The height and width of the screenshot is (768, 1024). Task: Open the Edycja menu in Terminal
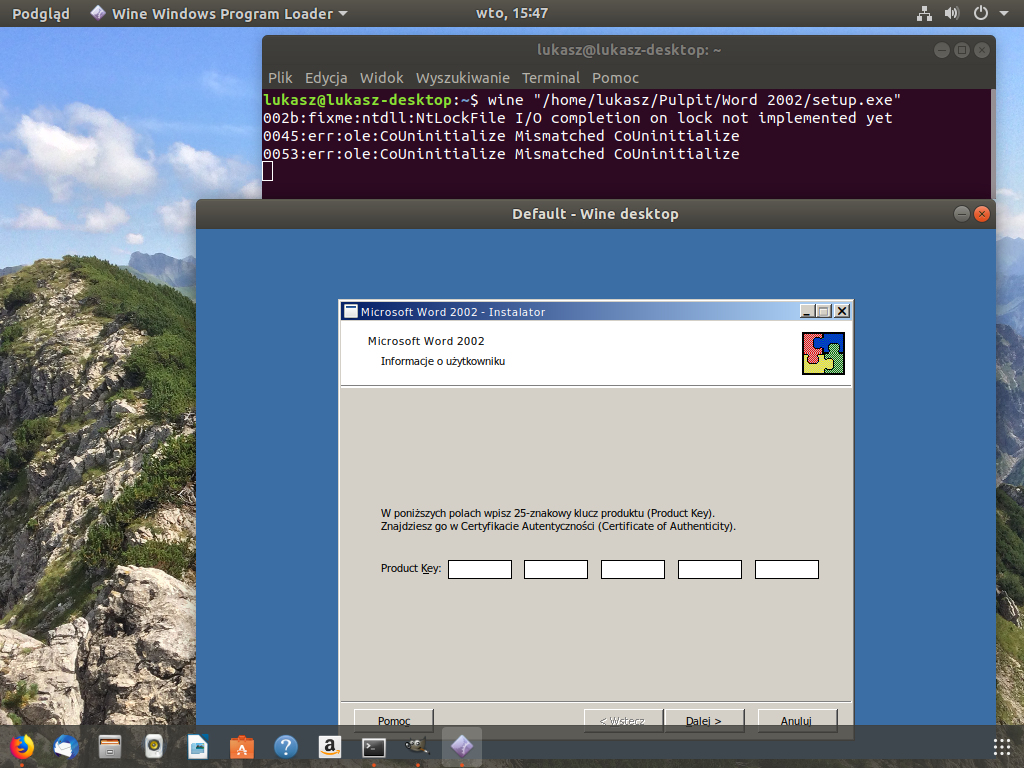tap(326, 78)
